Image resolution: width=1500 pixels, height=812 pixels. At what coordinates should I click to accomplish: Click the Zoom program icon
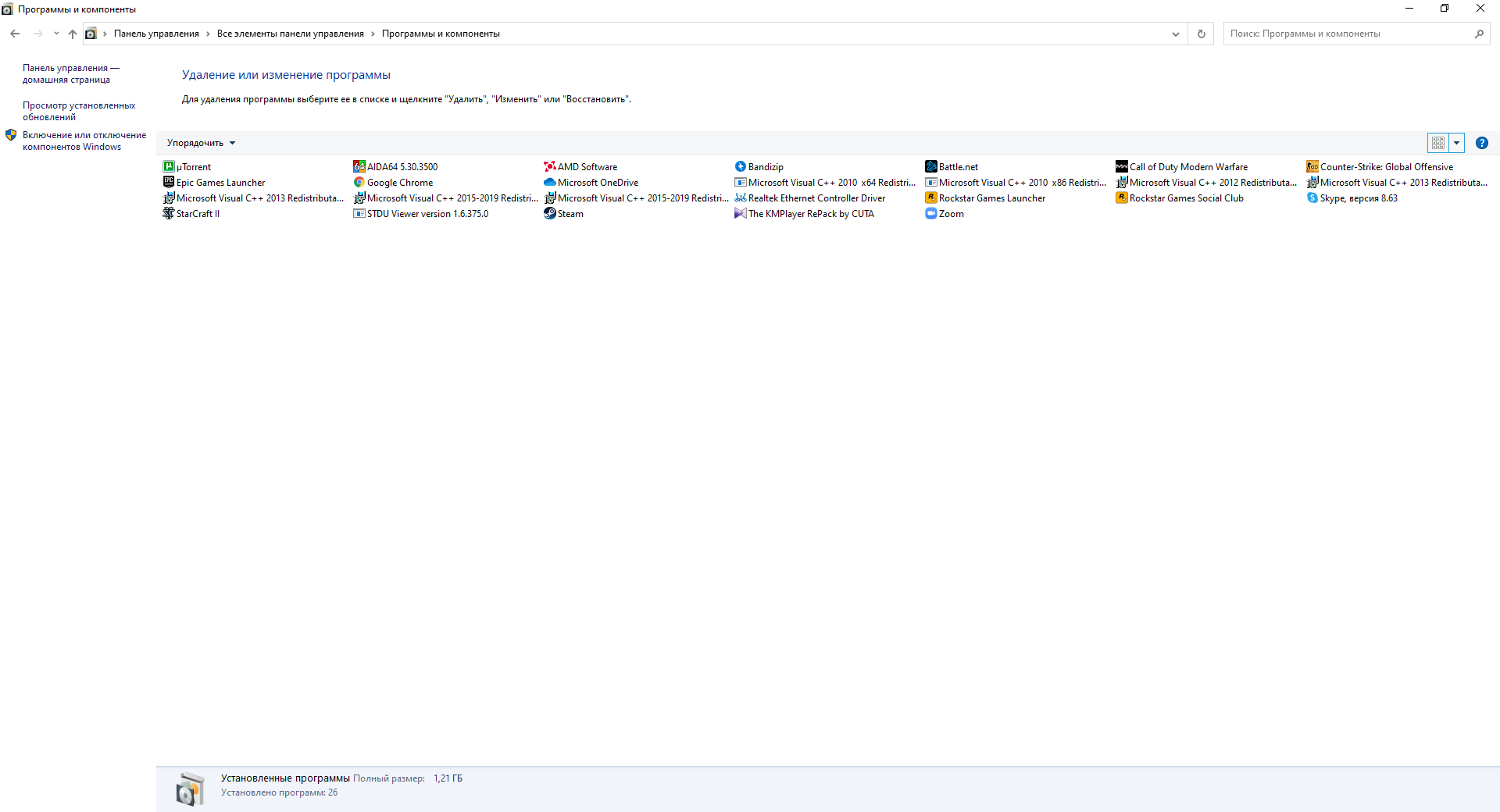931,213
